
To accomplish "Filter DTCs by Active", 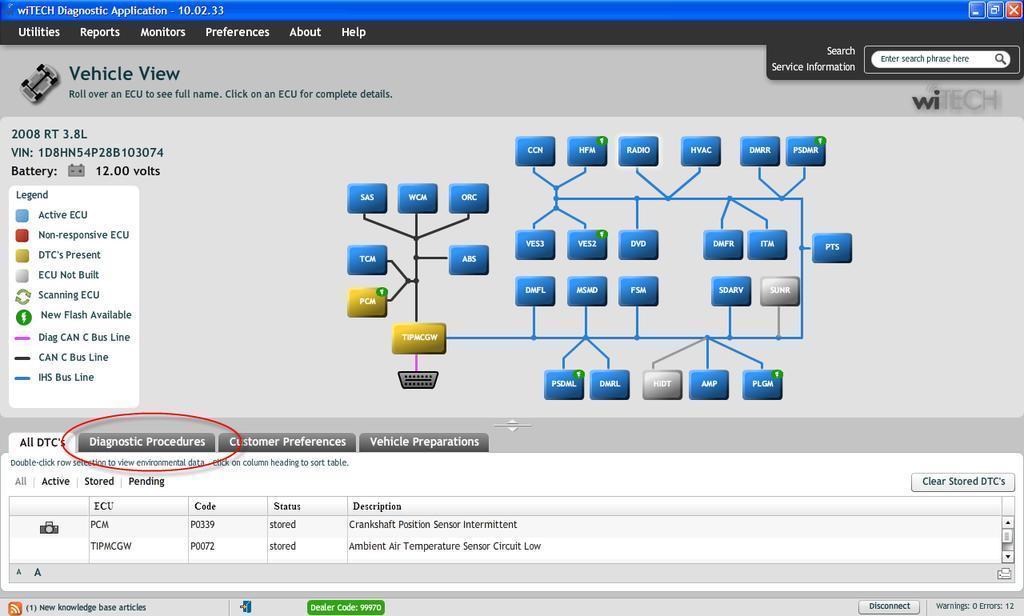I will pos(56,481).
